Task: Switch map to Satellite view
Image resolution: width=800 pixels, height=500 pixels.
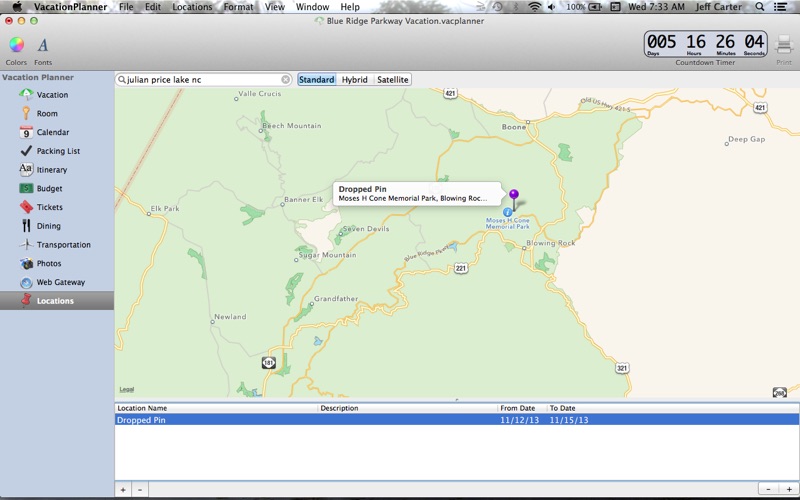Action: coord(392,80)
